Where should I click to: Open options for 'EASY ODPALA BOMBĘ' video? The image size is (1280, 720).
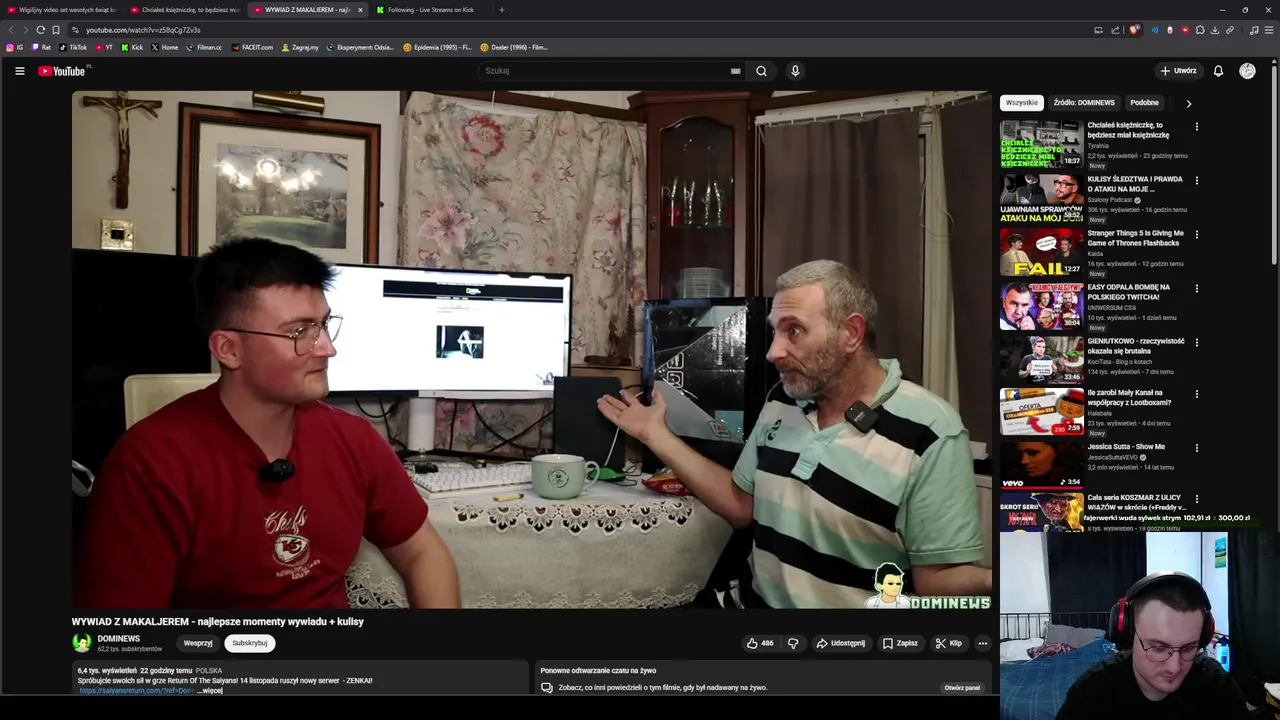tap(1196, 289)
